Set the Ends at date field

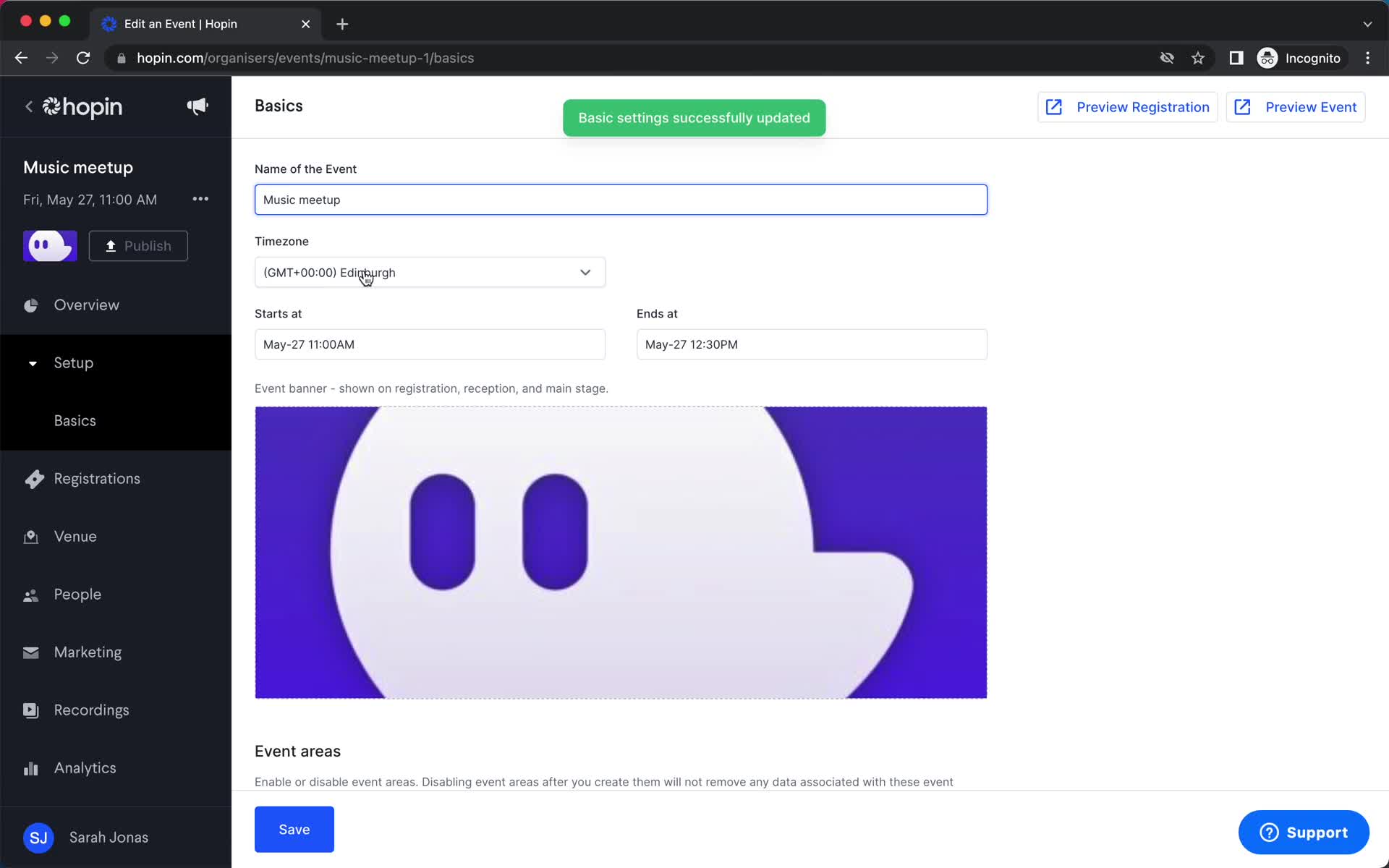click(812, 344)
